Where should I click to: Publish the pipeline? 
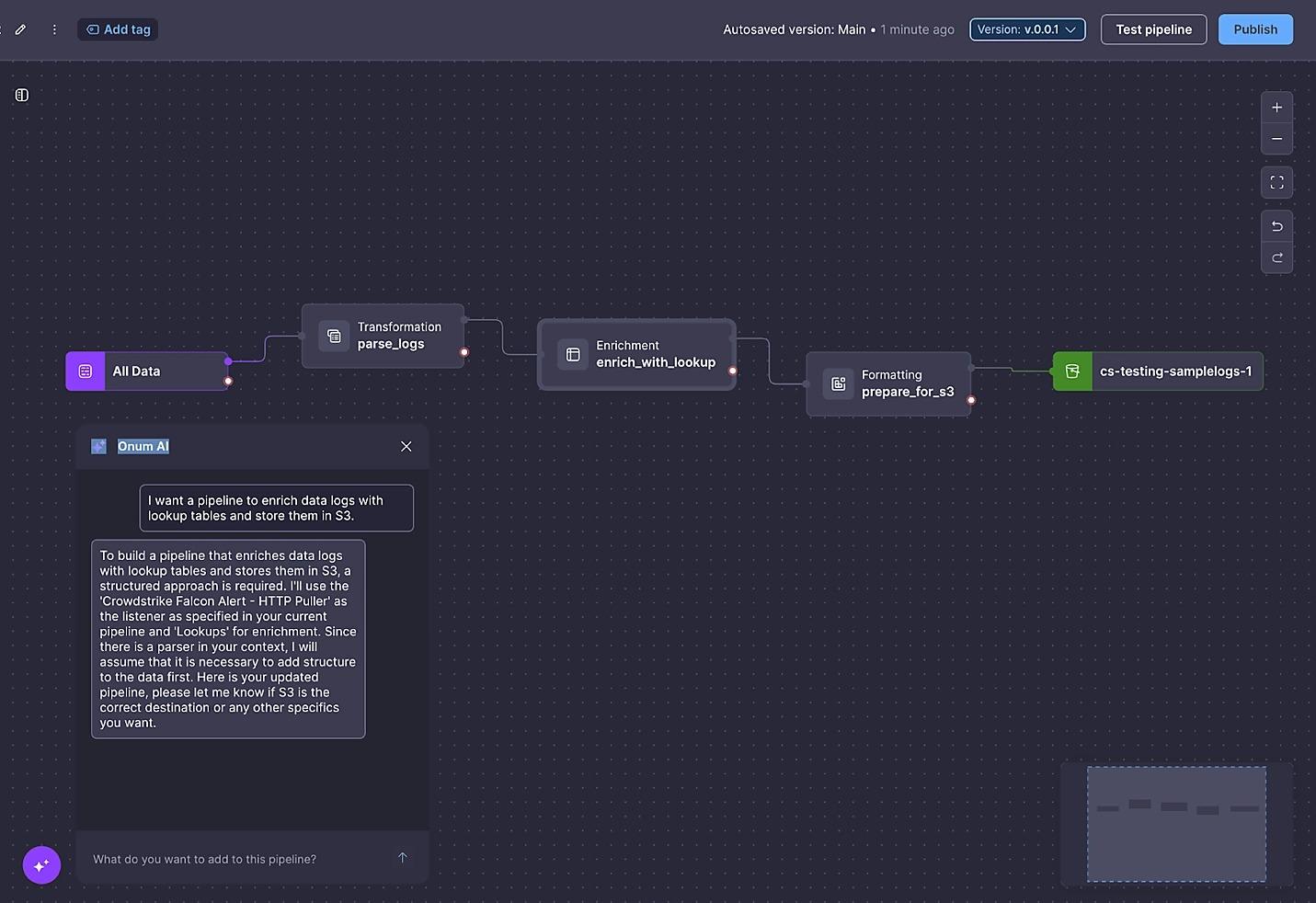pos(1254,29)
